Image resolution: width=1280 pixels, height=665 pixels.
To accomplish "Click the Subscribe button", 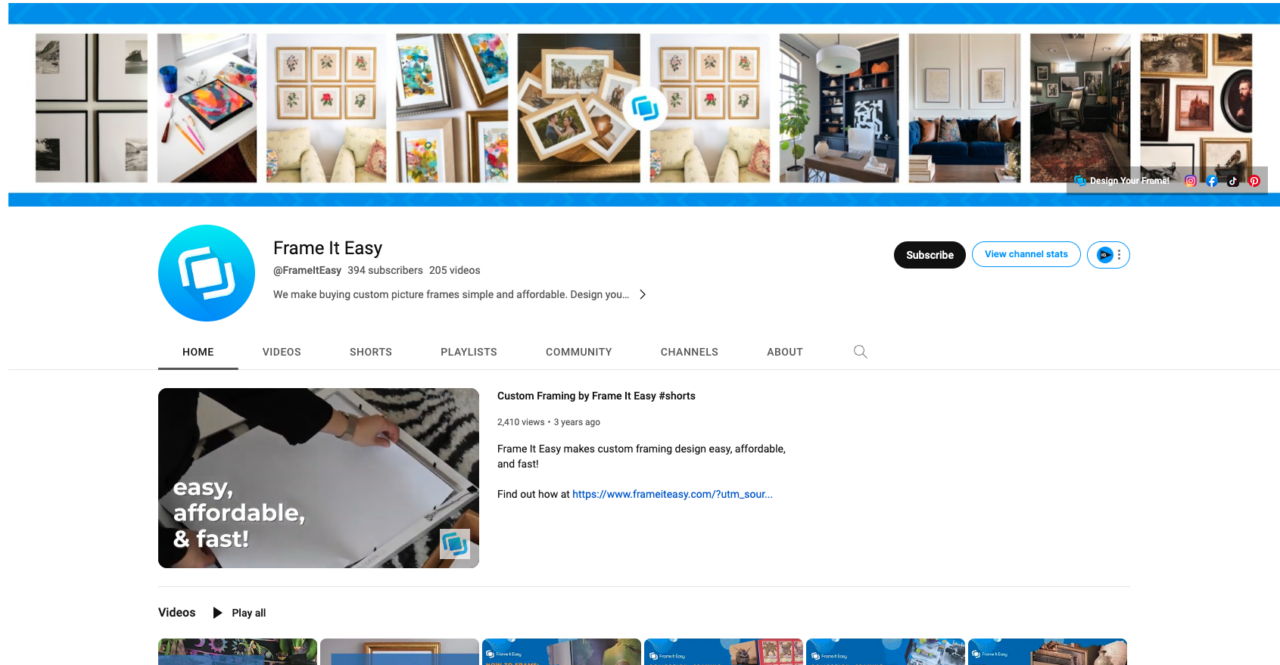I will point(929,255).
